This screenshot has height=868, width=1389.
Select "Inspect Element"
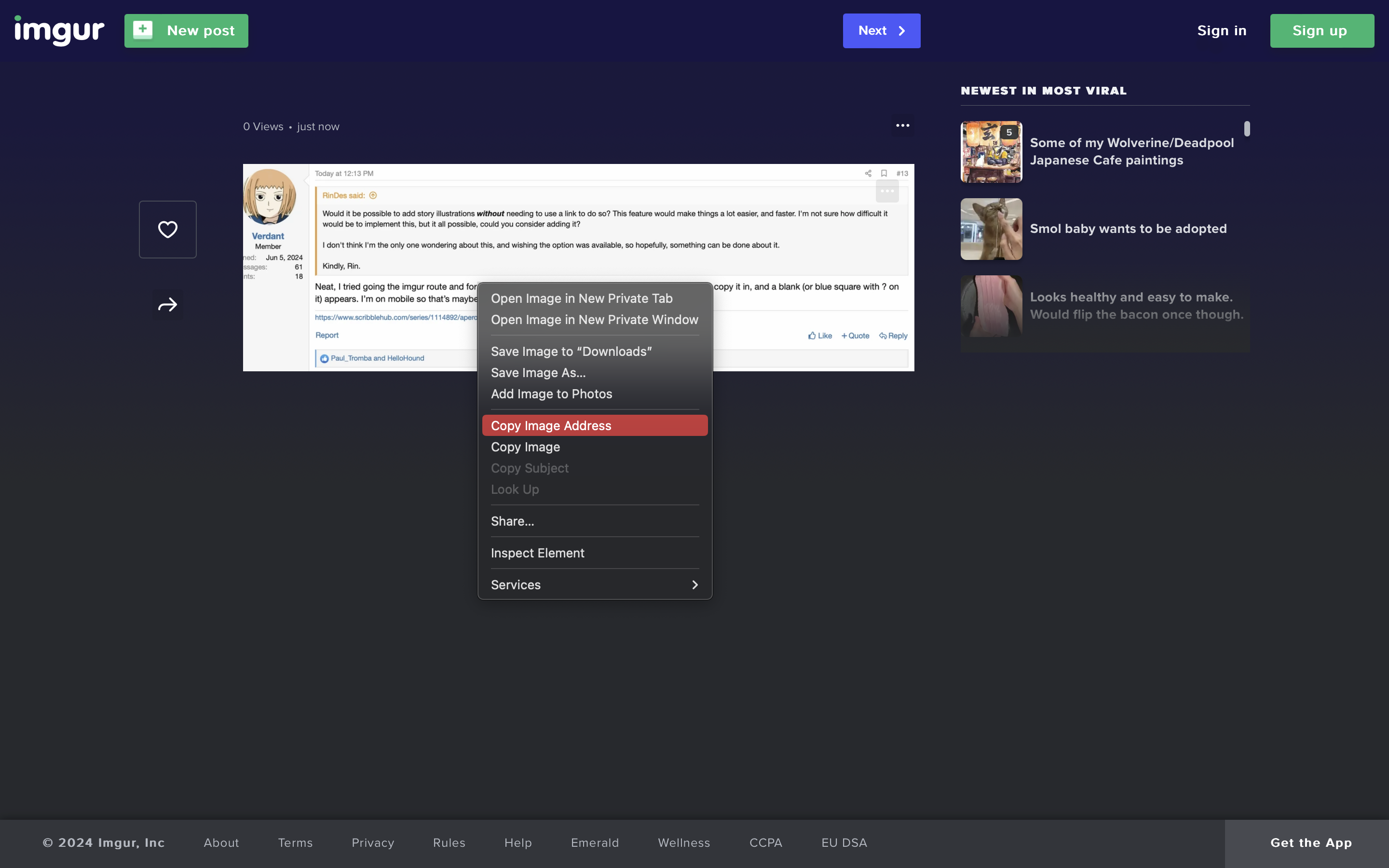537,552
